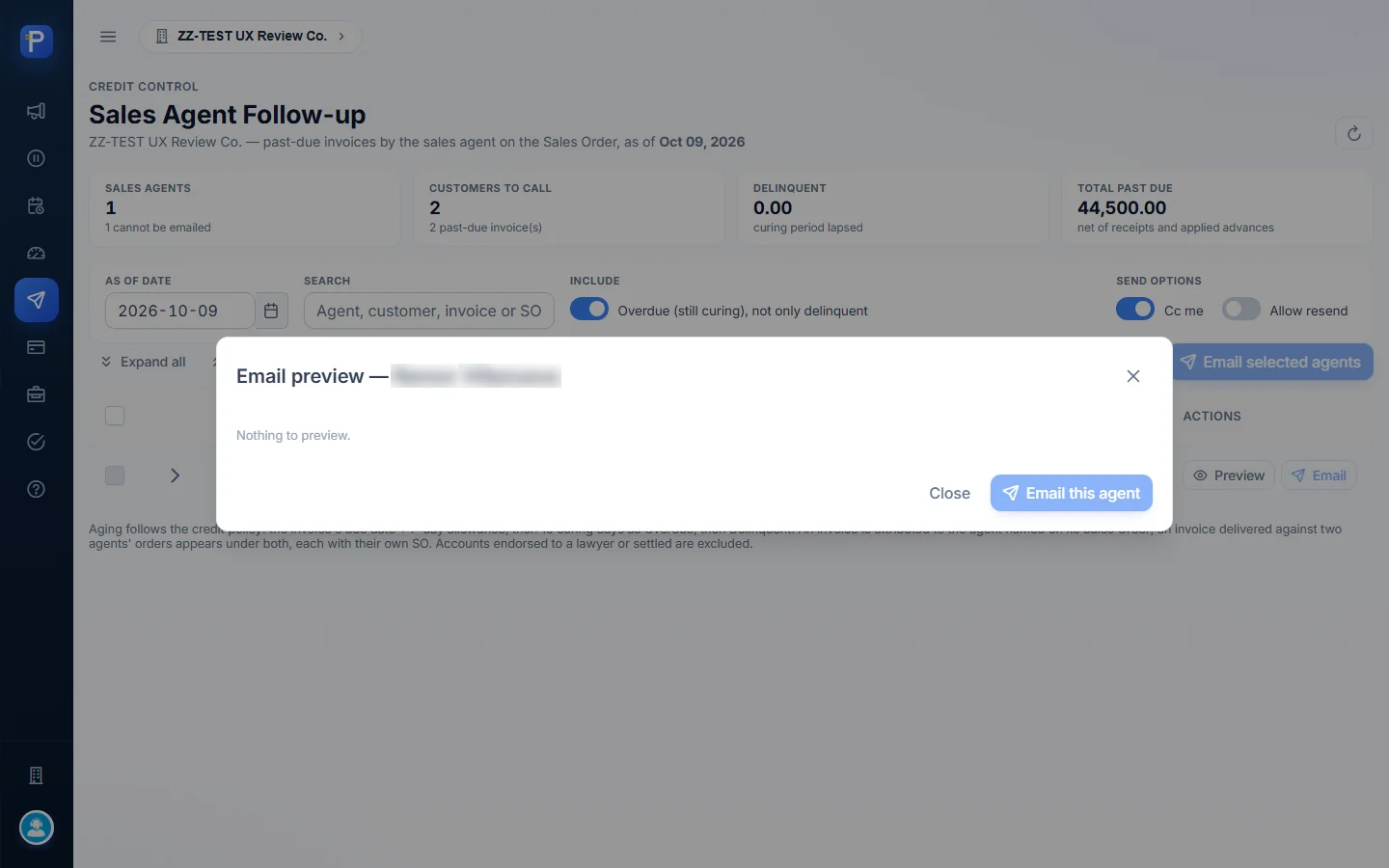Open the hamburger menu icon
Viewport: 1389px width, 868px height.
(108, 37)
